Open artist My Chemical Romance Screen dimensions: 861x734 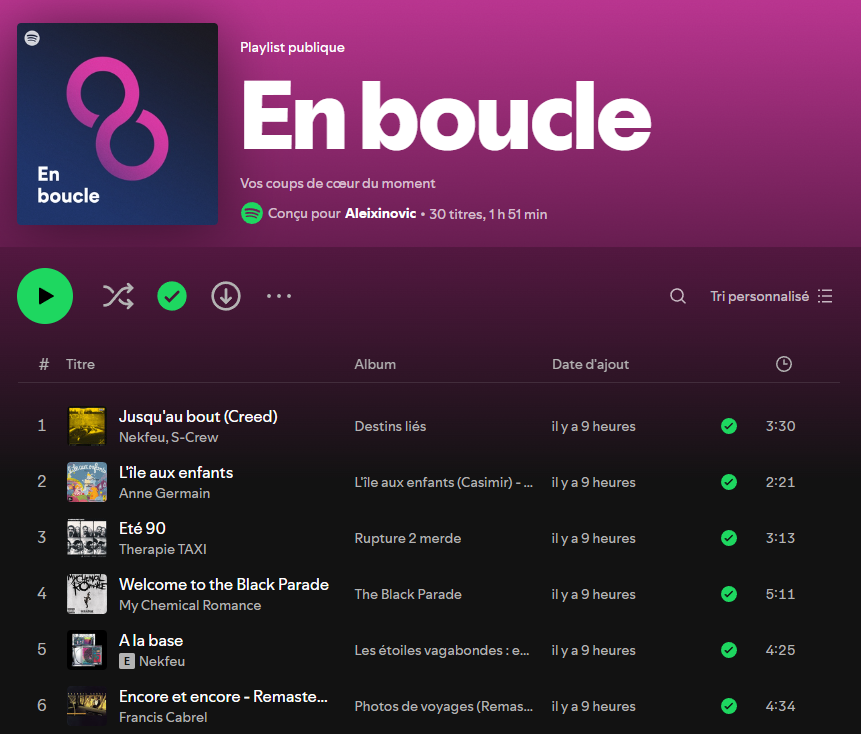coord(190,606)
